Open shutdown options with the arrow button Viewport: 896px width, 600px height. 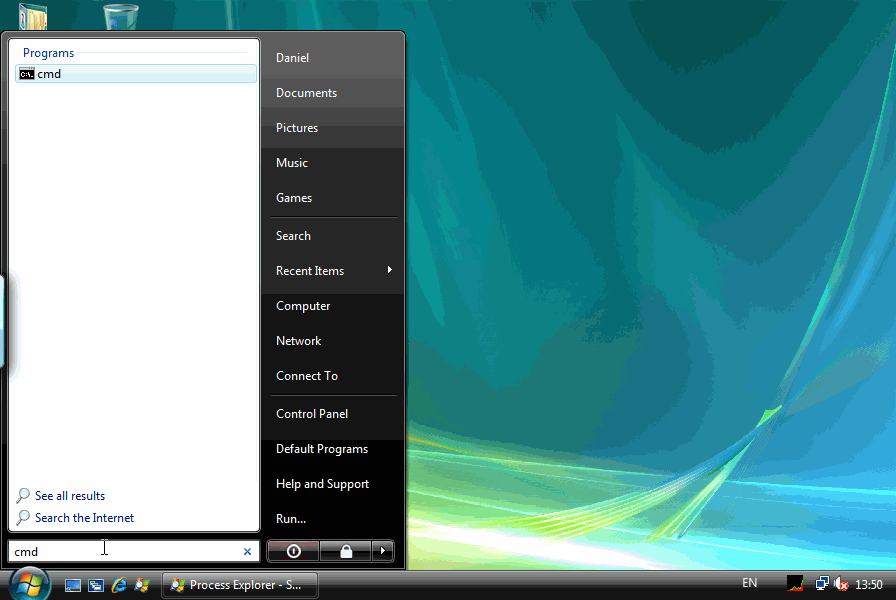click(x=383, y=551)
